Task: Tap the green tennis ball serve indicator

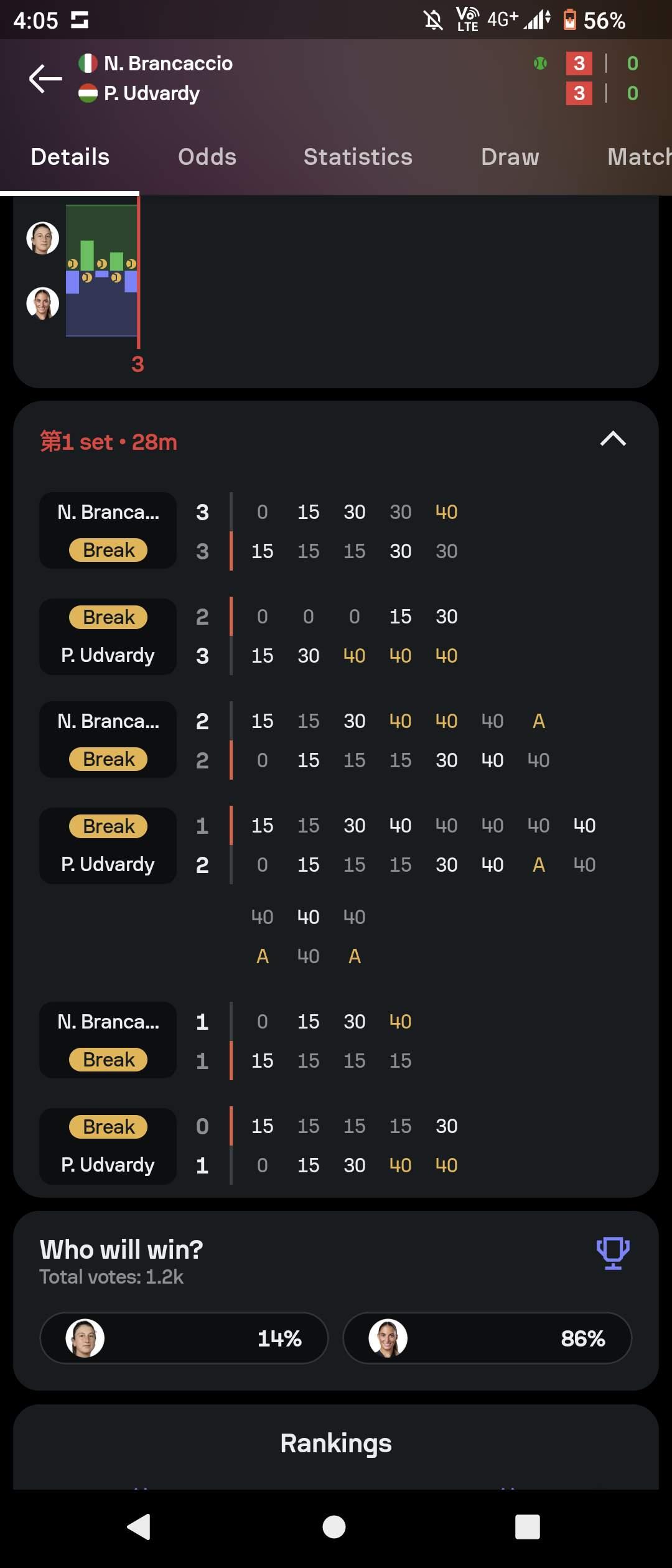Action: pyautogui.click(x=540, y=63)
